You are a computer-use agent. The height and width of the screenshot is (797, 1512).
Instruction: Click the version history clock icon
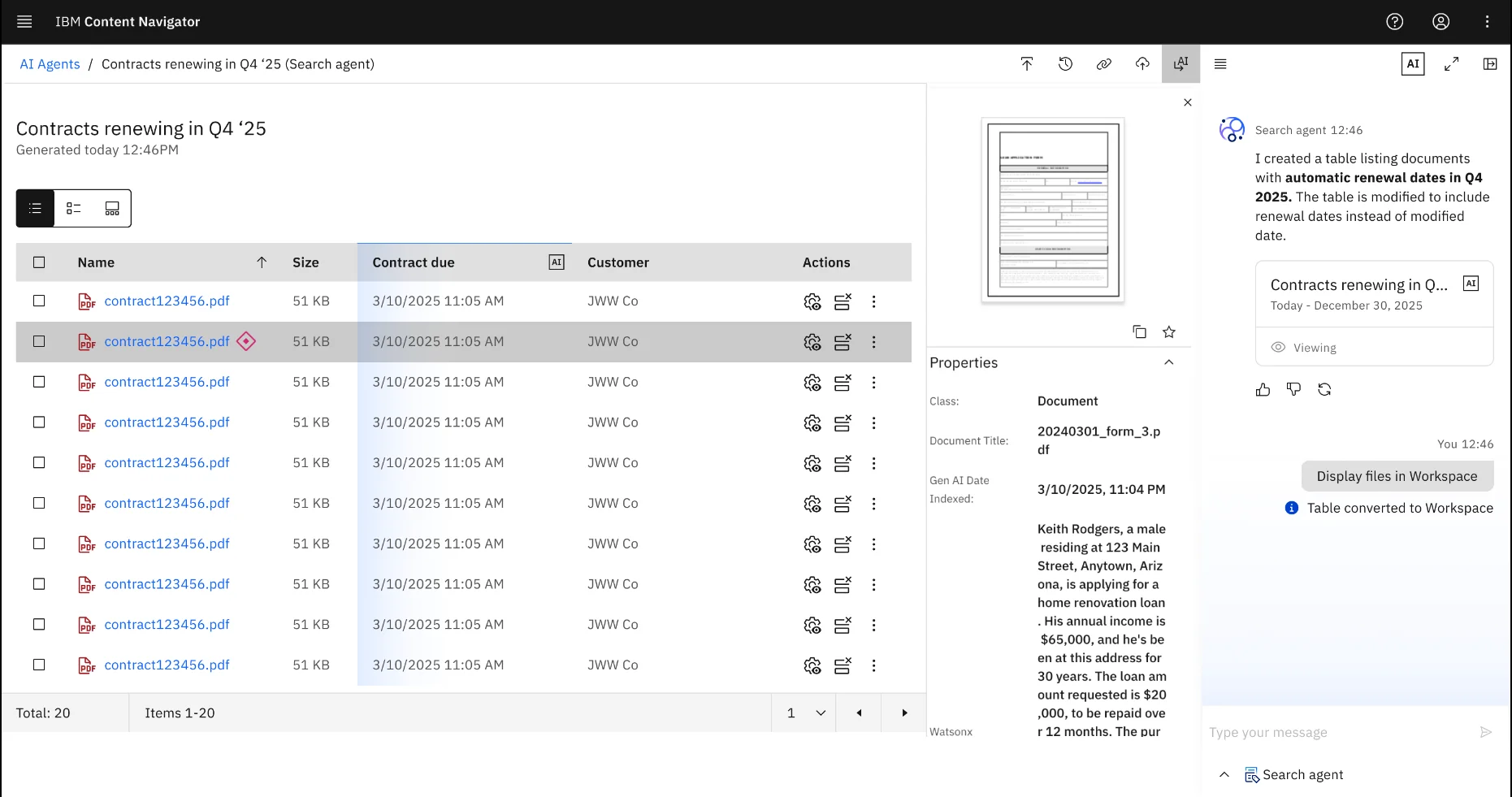pos(1065,64)
